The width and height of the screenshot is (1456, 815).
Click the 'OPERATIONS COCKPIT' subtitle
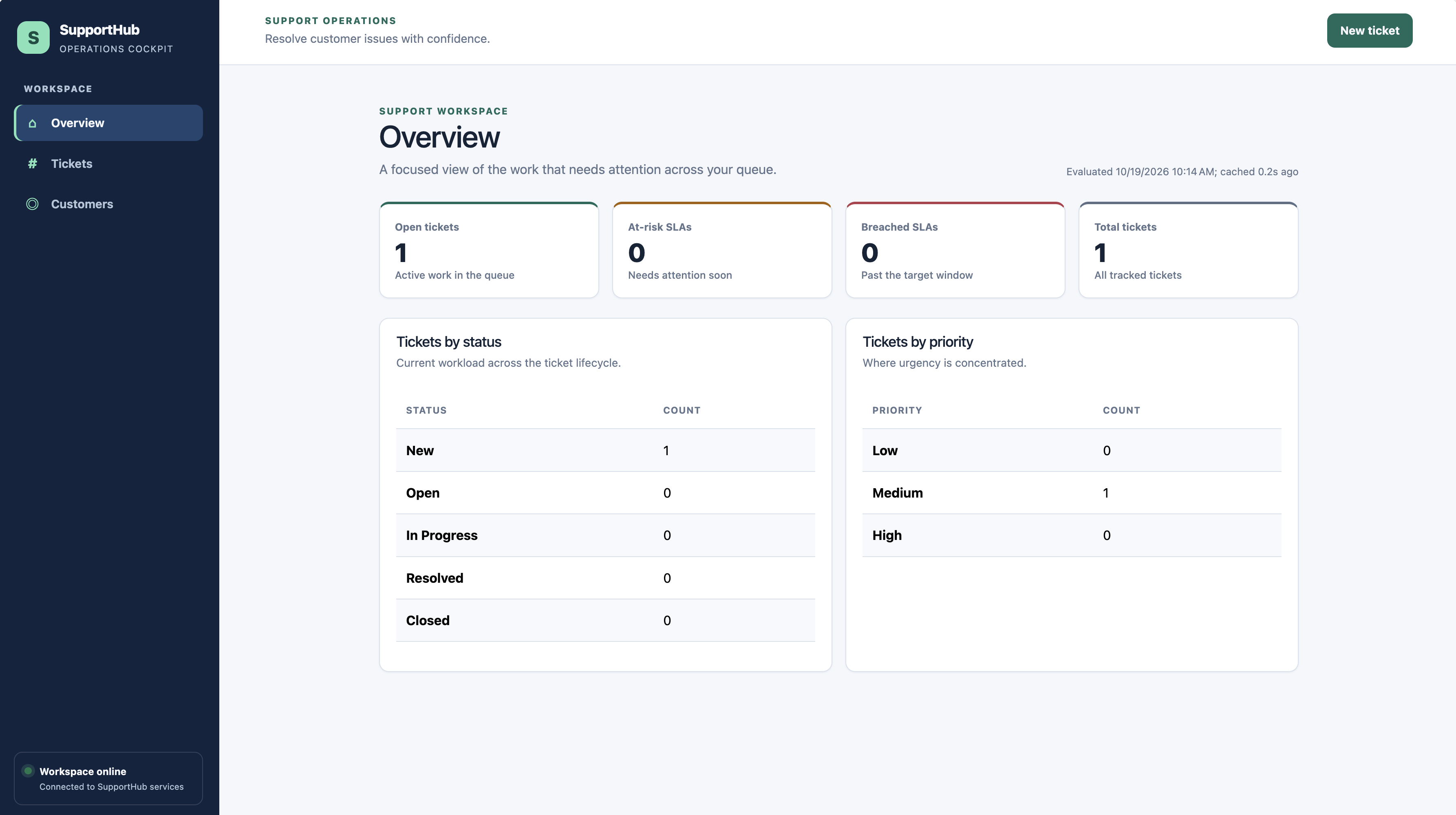(x=117, y=49)
